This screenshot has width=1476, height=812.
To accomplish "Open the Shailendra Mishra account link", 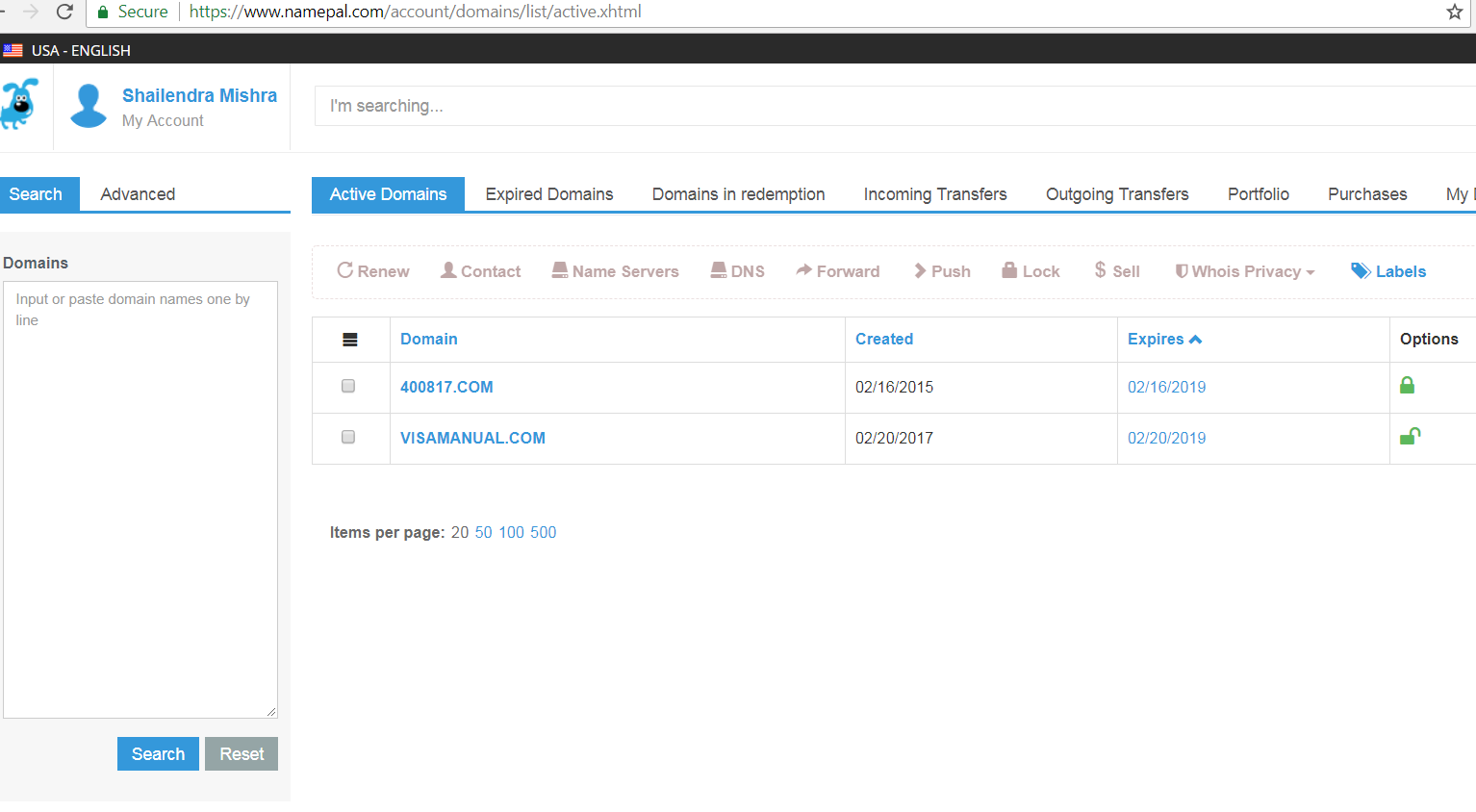I will click(199, 95).
